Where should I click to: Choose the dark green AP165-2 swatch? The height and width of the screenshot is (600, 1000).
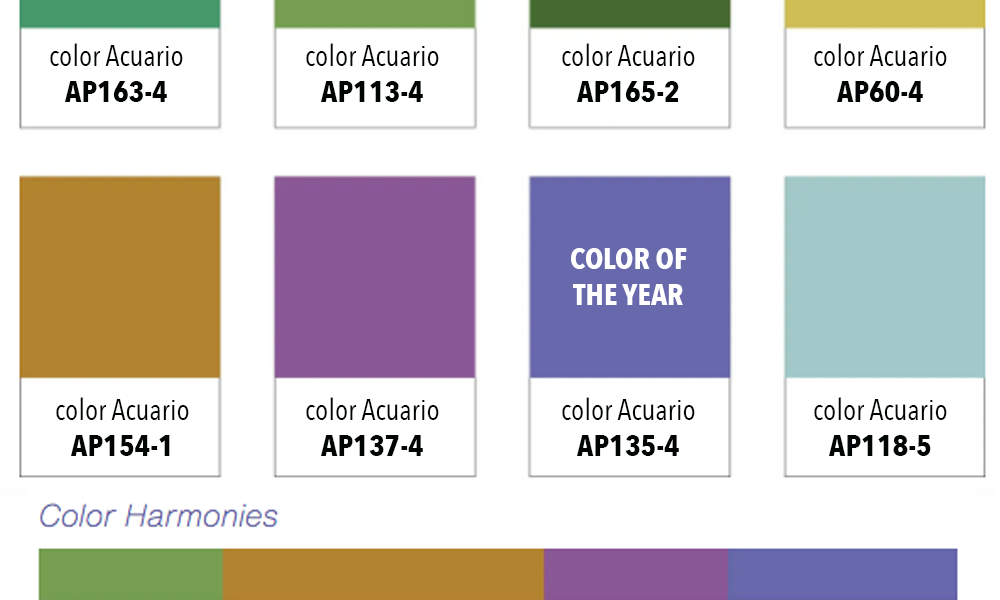(x=630, y=13)
